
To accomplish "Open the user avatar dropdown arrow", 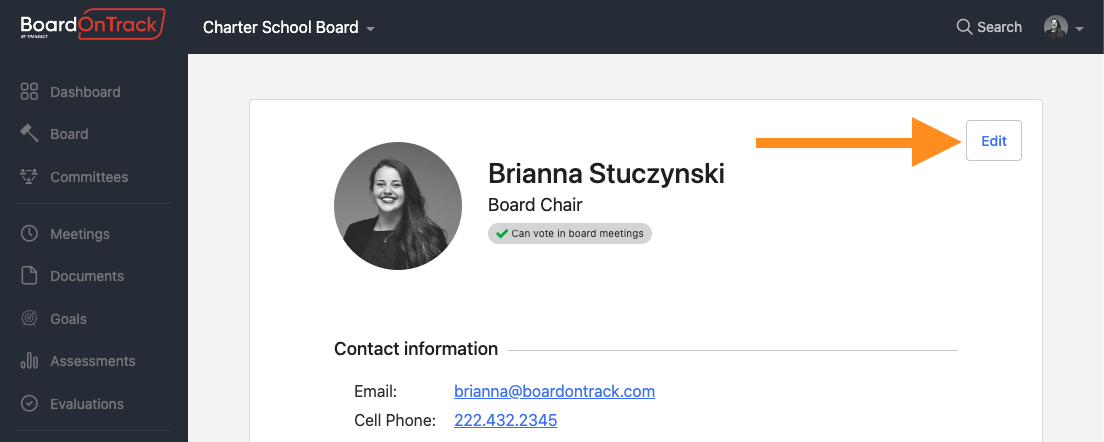I will pos(1079,29).
